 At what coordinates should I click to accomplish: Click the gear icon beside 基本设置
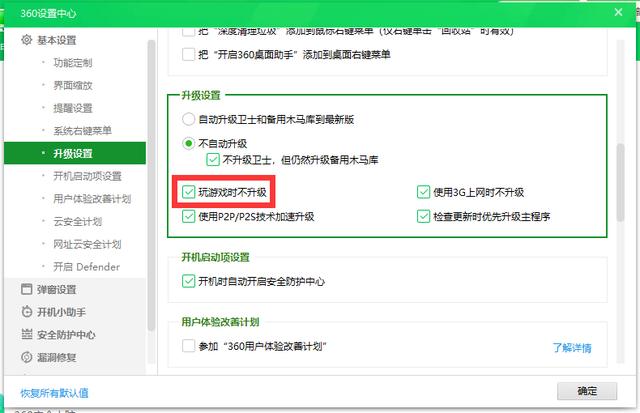tap(27, 40)
